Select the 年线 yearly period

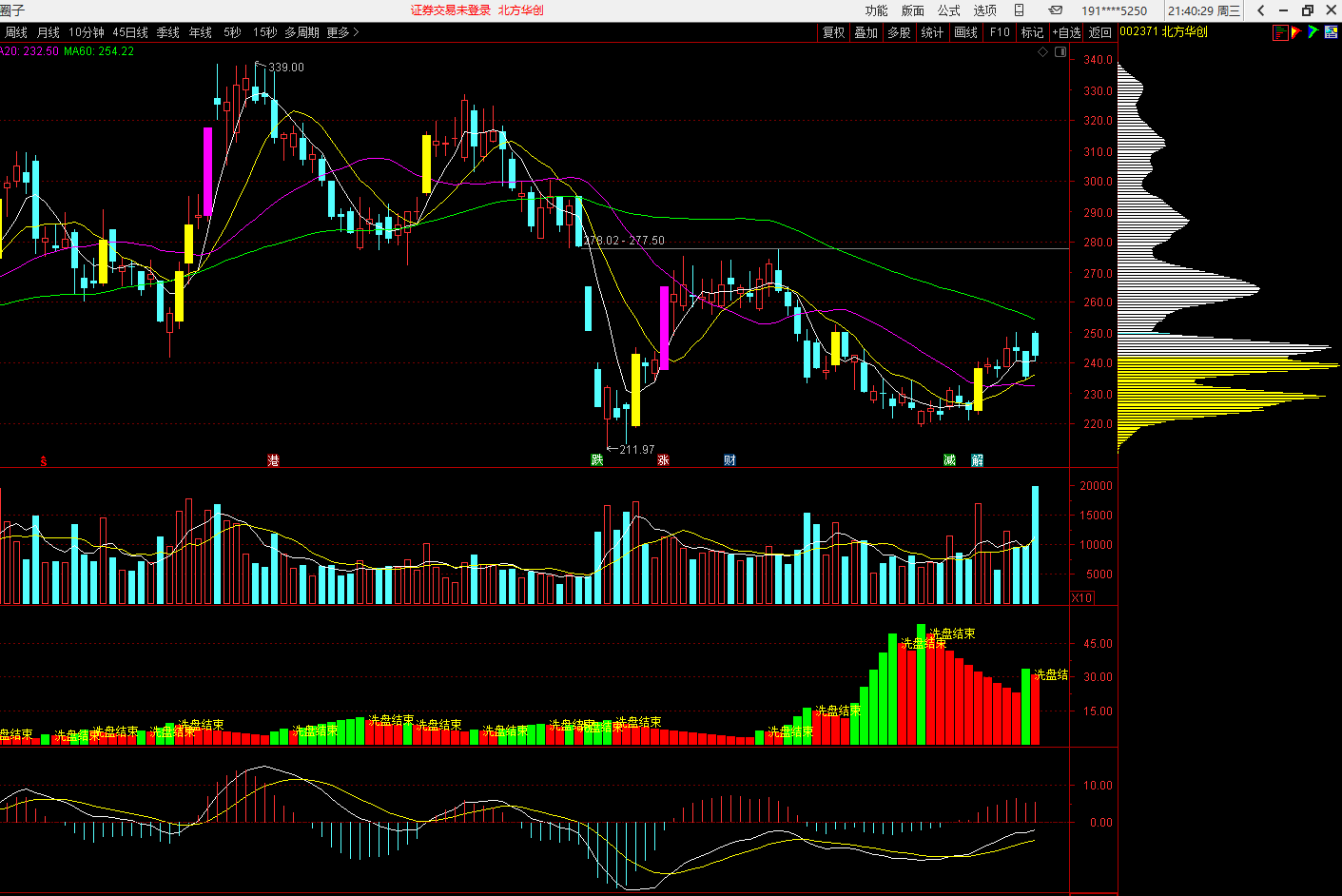(201, 32)
